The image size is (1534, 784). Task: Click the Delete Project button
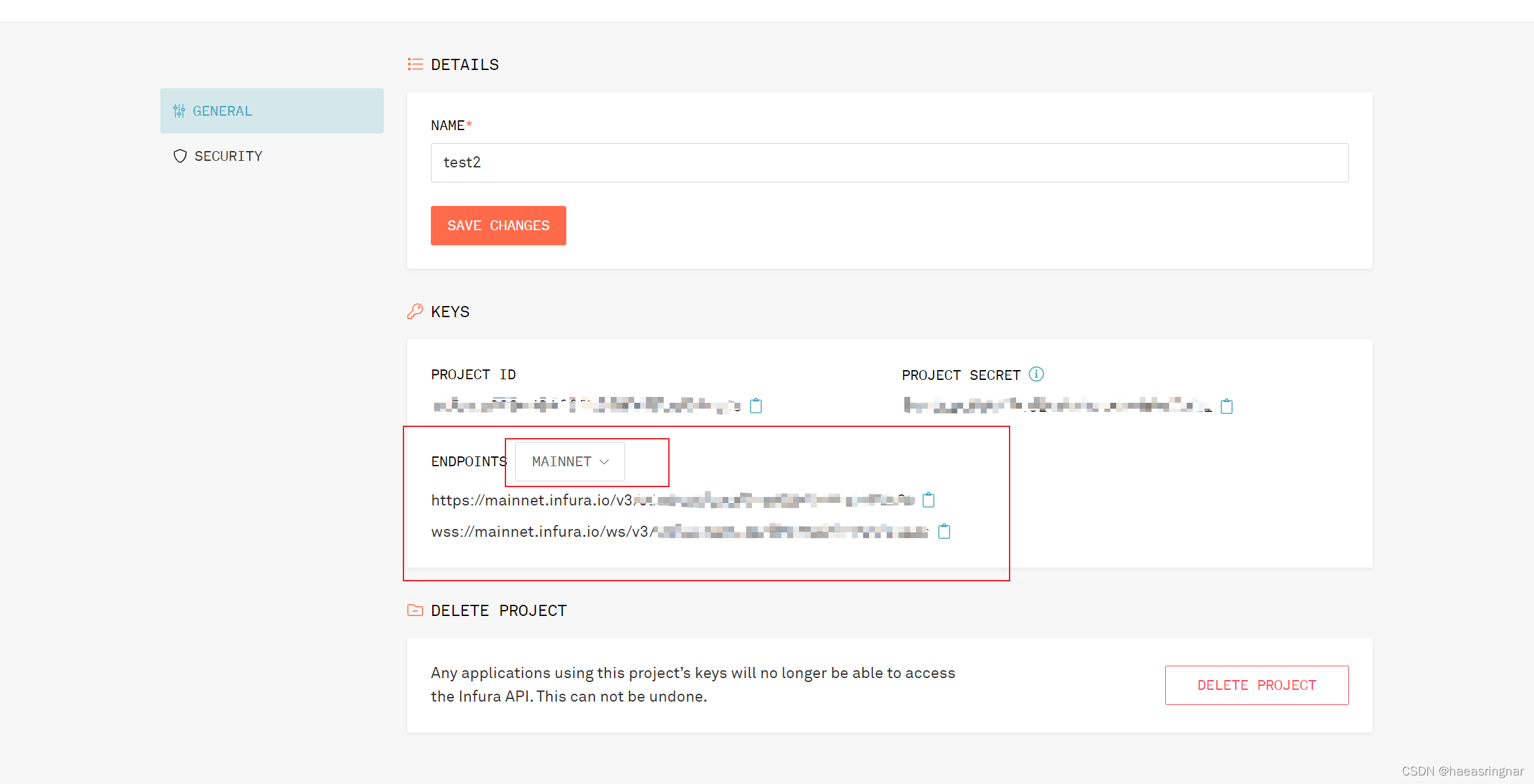[x=1256, y=685]
